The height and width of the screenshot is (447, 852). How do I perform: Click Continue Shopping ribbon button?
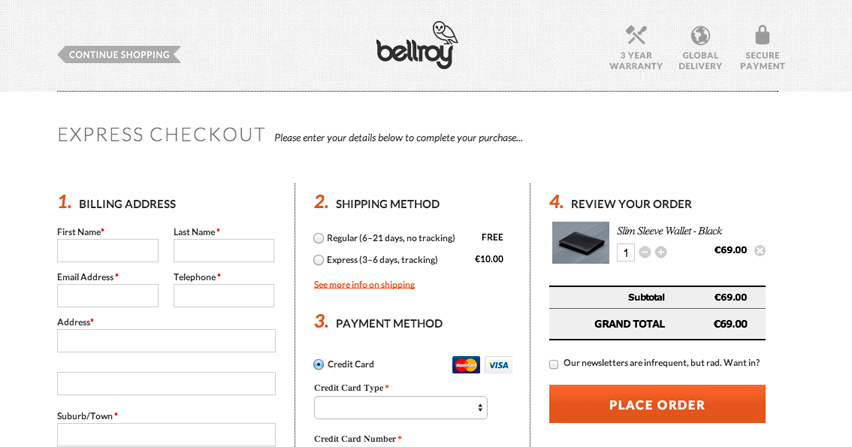(119, 54)
